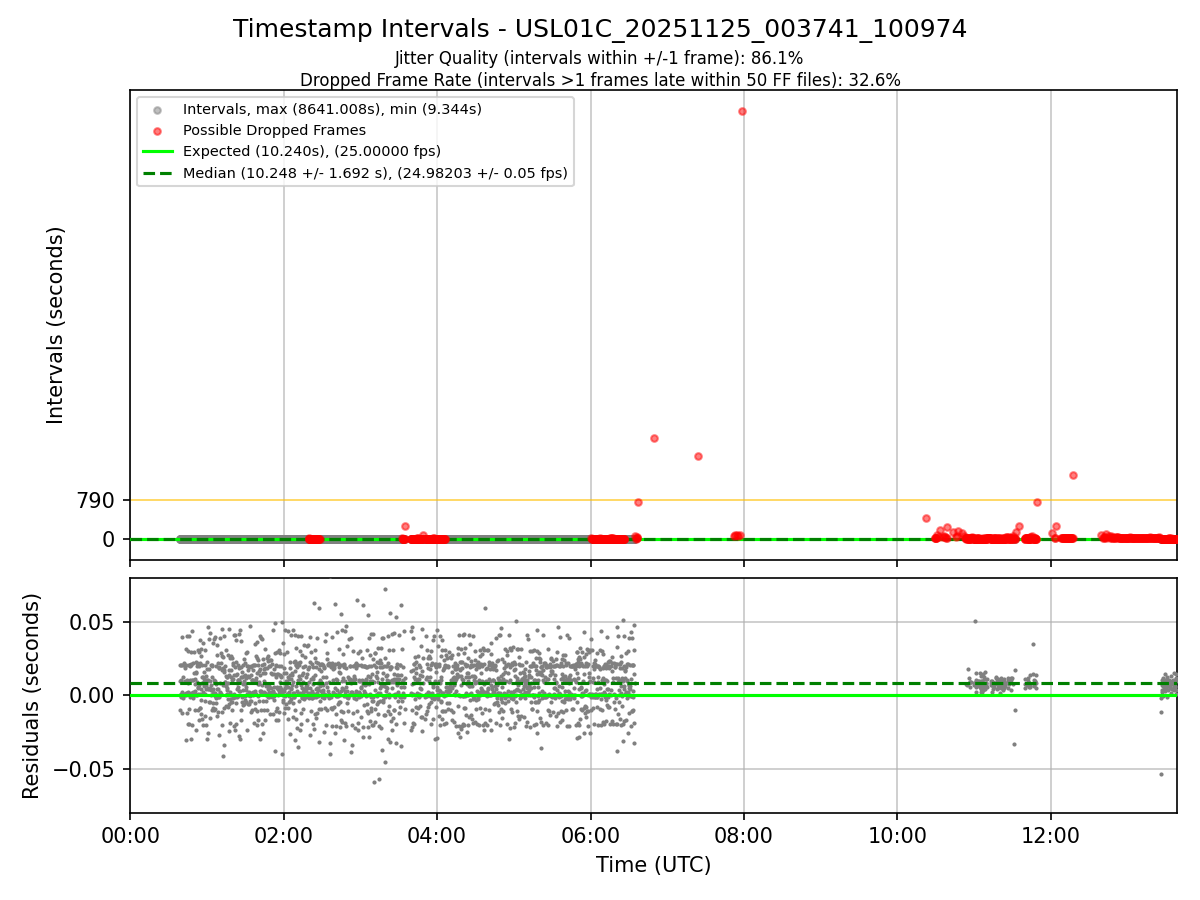
Task: Click the '0' tick label on the intervals axis
Action: 111,539
